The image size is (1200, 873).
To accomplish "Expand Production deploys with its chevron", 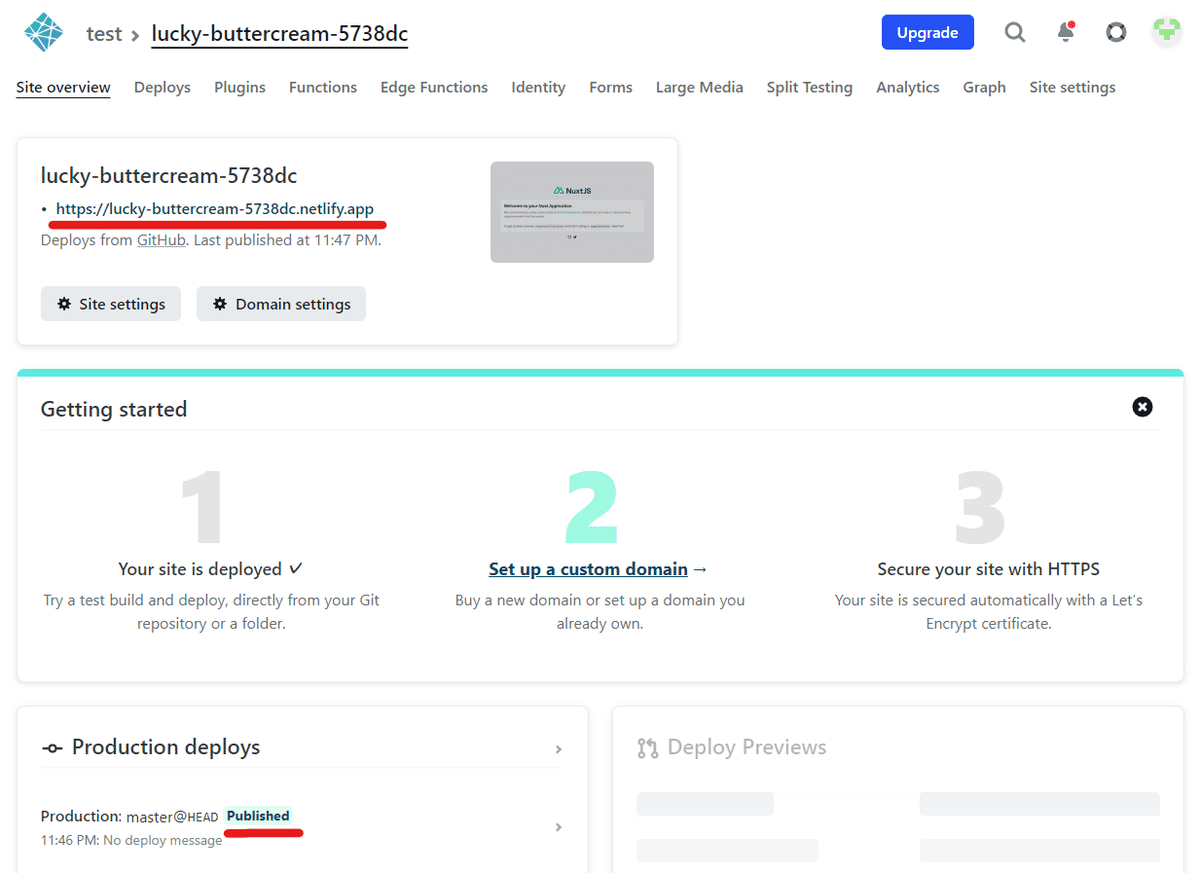I will pyautogui.click(x=558, y=749).
